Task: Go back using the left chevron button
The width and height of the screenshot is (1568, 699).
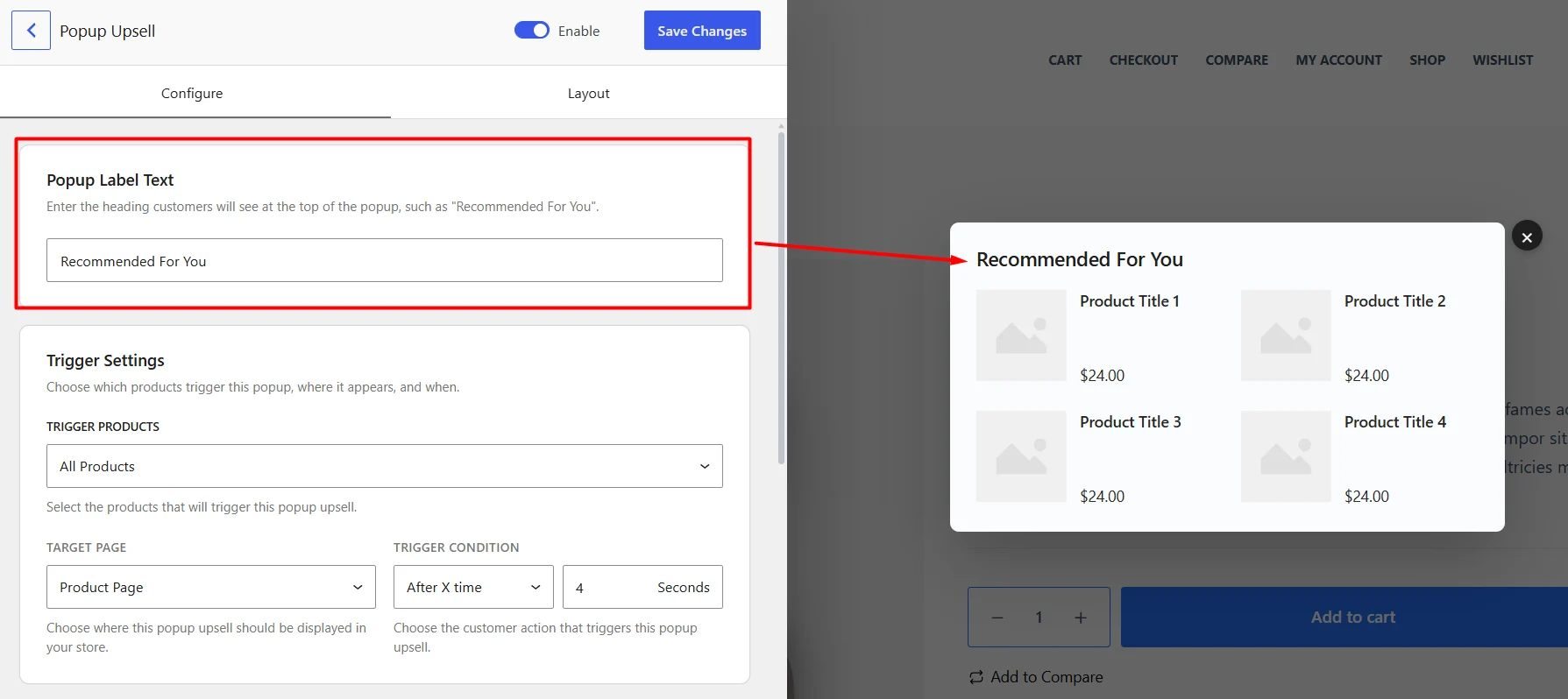Action: point(31,31)
